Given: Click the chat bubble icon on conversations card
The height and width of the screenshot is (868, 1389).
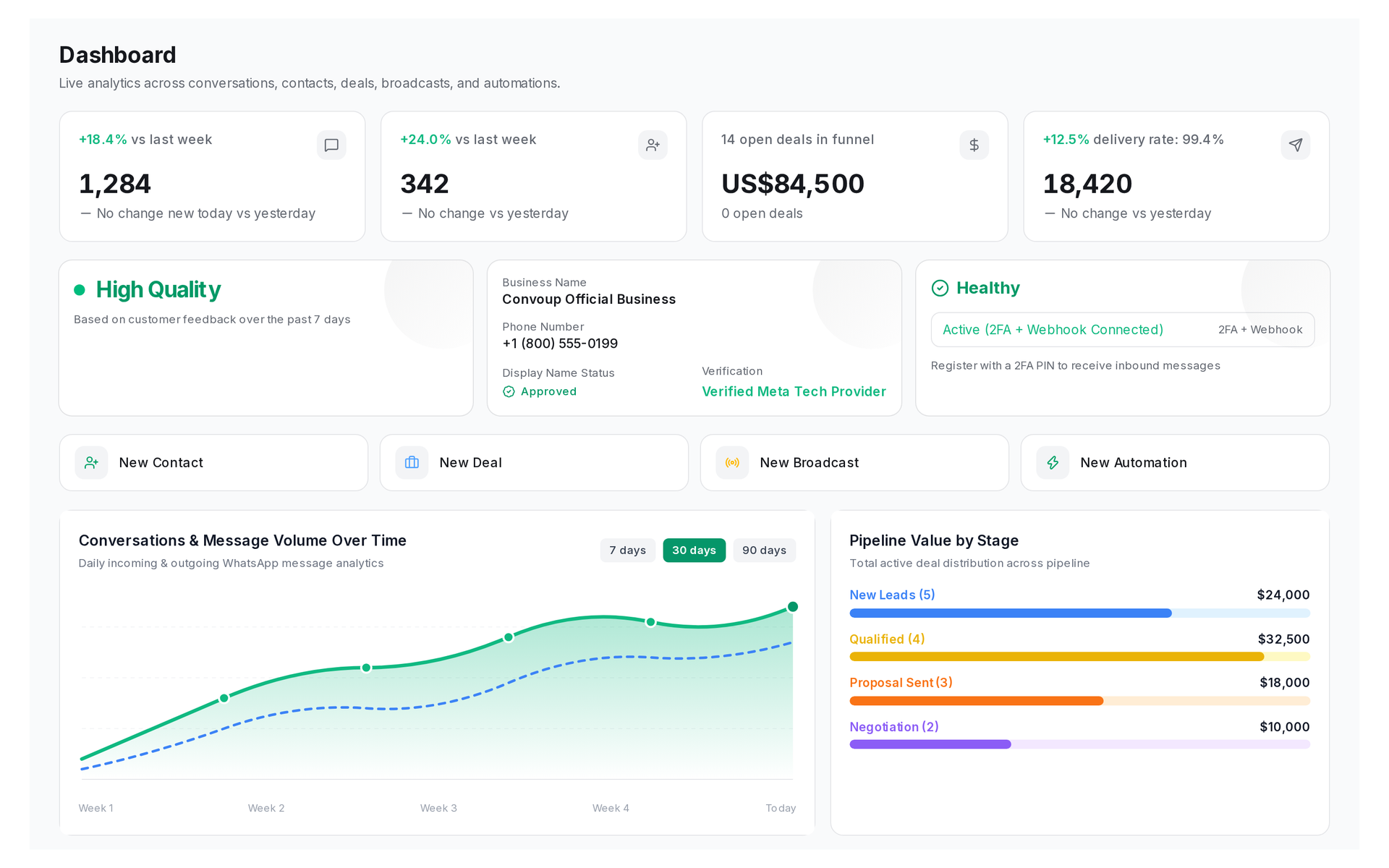Looking at the screenshot, I should pyautogui.click(x=331, y=145).
